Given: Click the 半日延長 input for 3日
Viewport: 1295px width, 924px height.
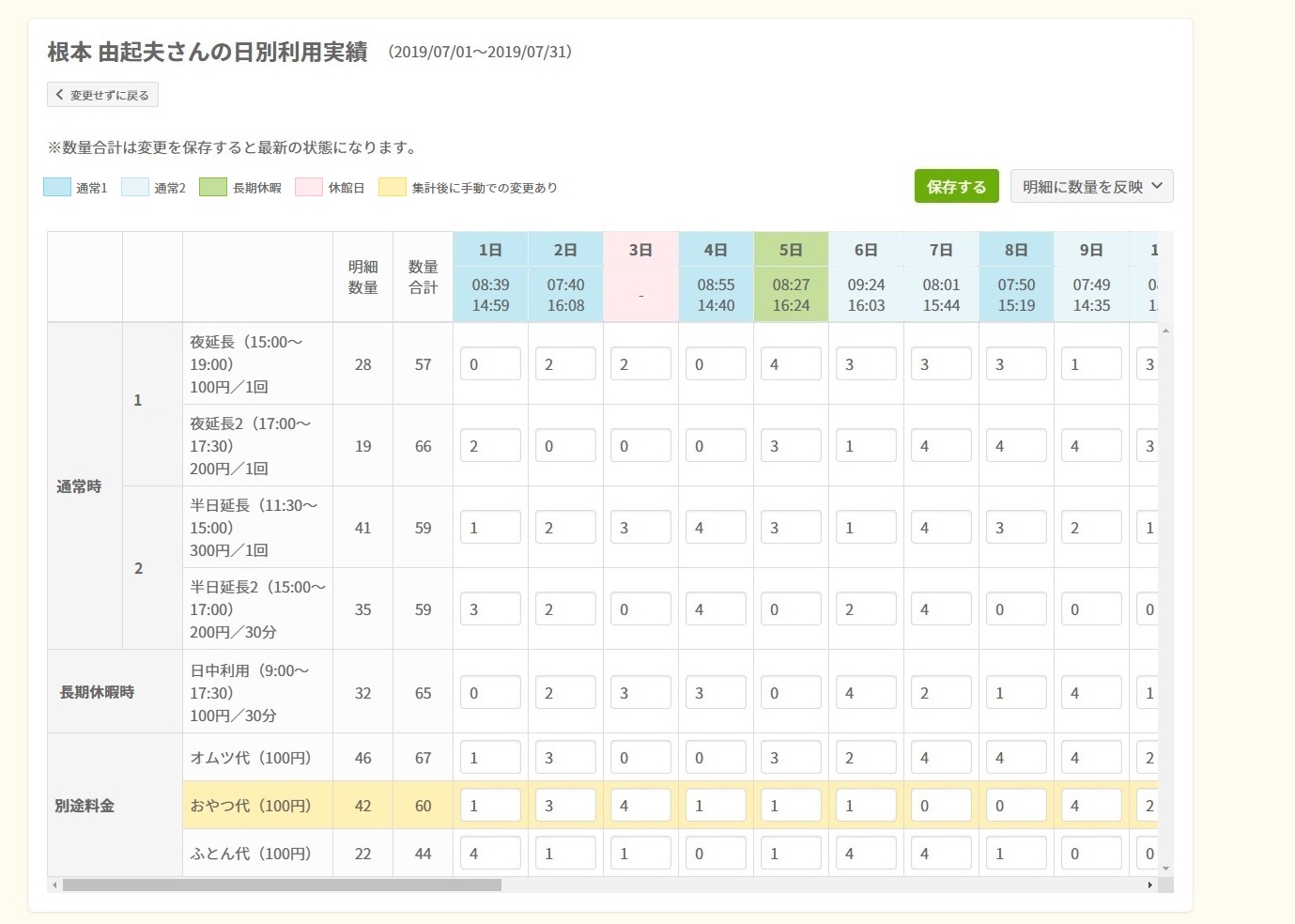Looking at the screenshot, I should tap(640, 528).
